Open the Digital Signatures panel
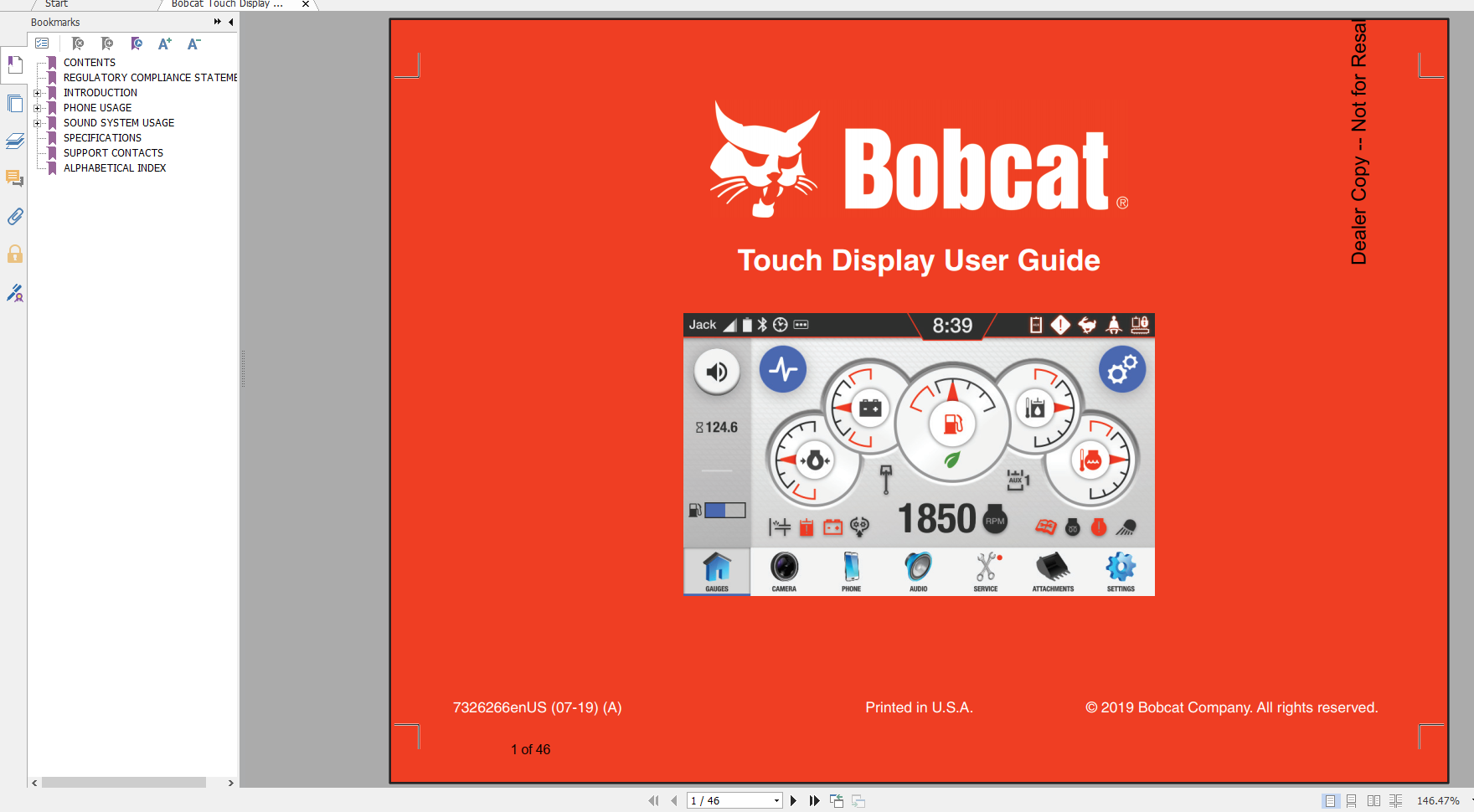This screenshot has height=812, width=1474. pyautogui.click(x=14, y=293)
